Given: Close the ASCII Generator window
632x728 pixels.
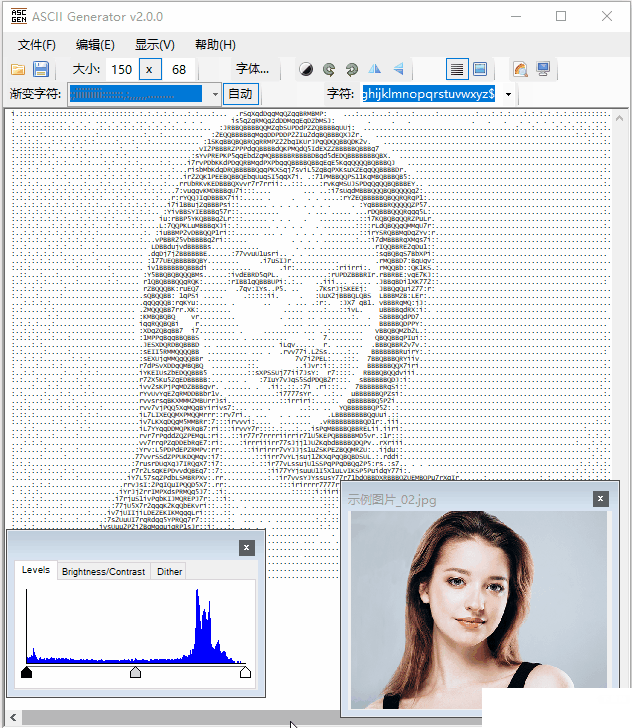Looking at the screenshot, I should coord(606,16).
